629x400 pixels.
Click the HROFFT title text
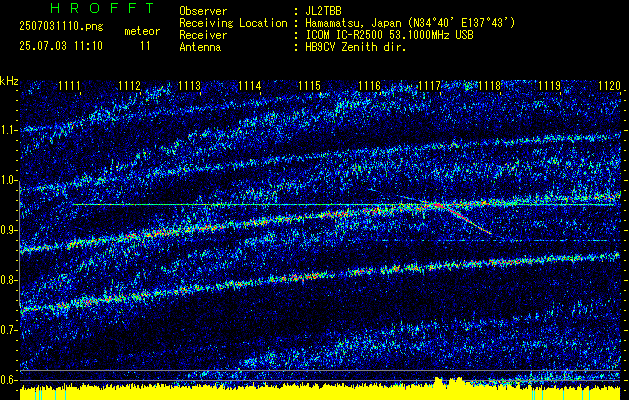tap(102, 8)
